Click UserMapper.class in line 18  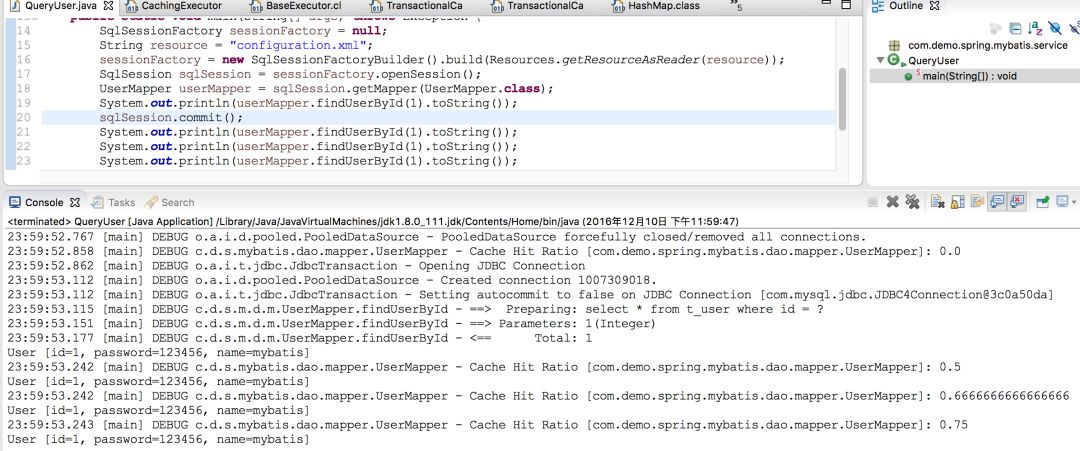pos(481,89)
